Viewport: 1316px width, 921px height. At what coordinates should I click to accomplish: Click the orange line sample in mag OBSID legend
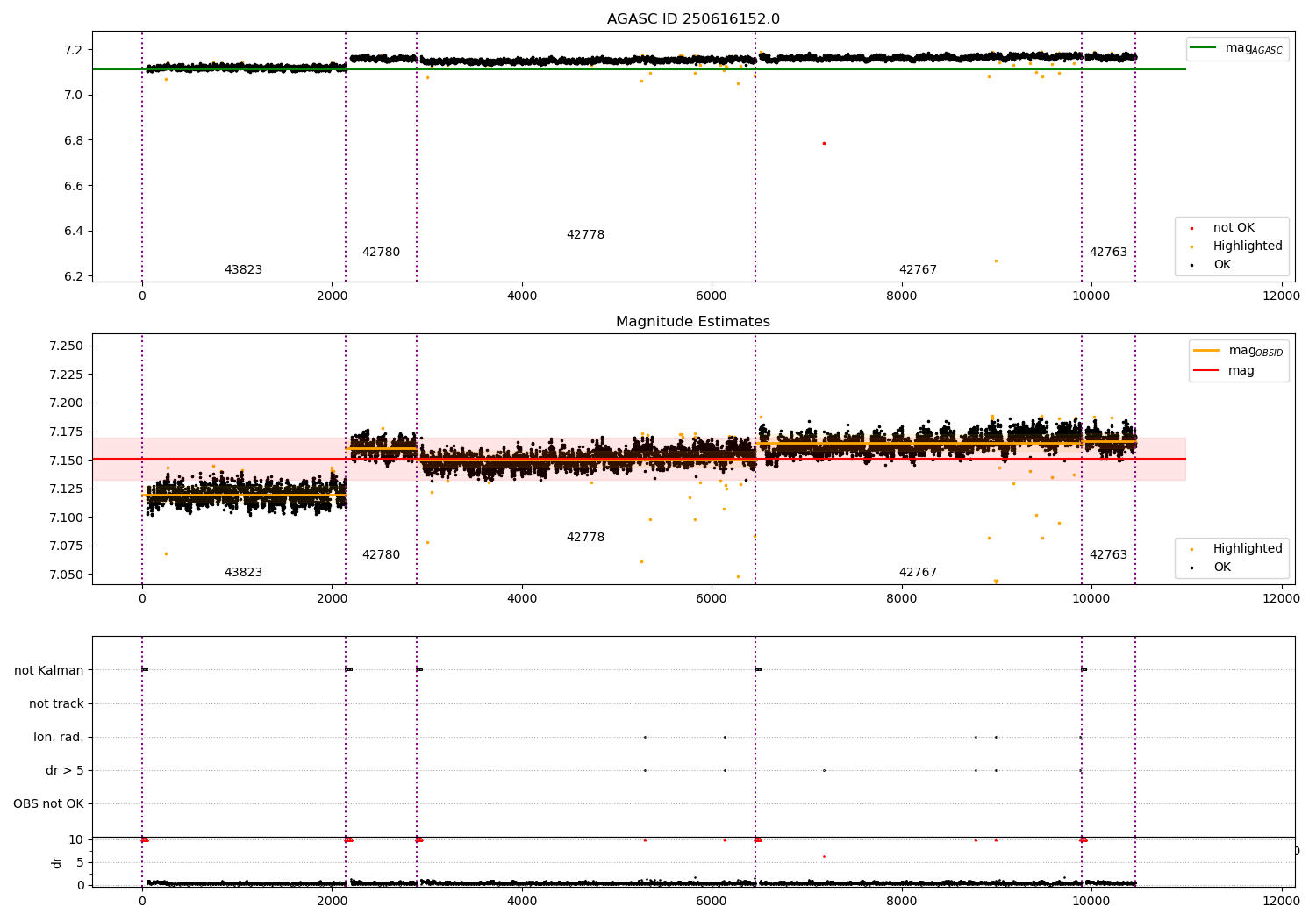point(1207,351)
